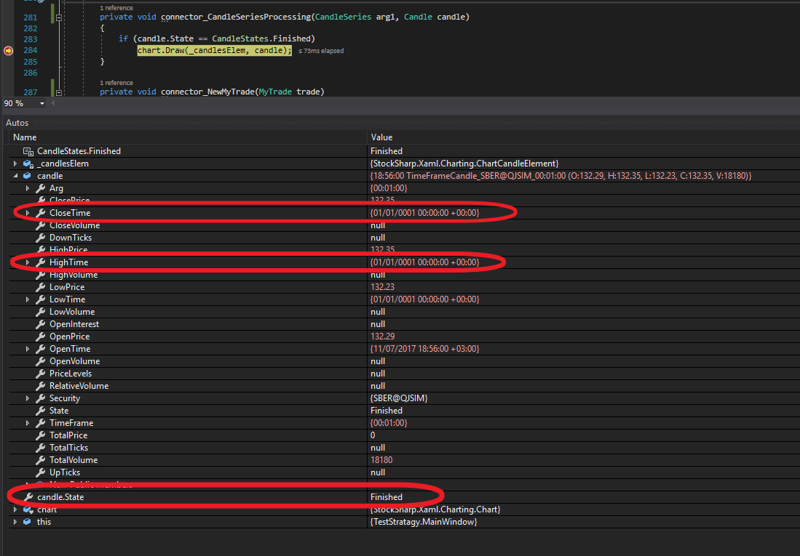The width and height of the screenshot is (800, 556).
Task: Select the OpenTime value 11/07/2017 18:56:00
Action: pos(425,349)
